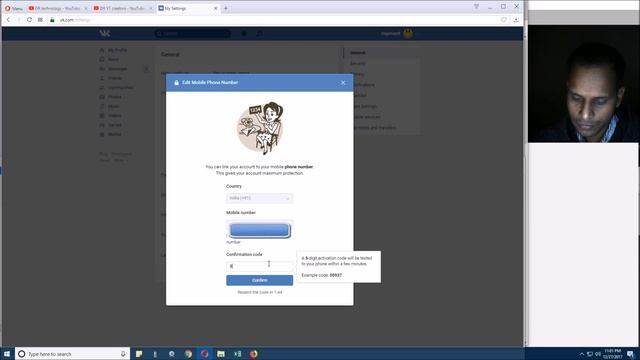Switch to the second YouTube tab

pyautogui.click(x=122, y=8)
